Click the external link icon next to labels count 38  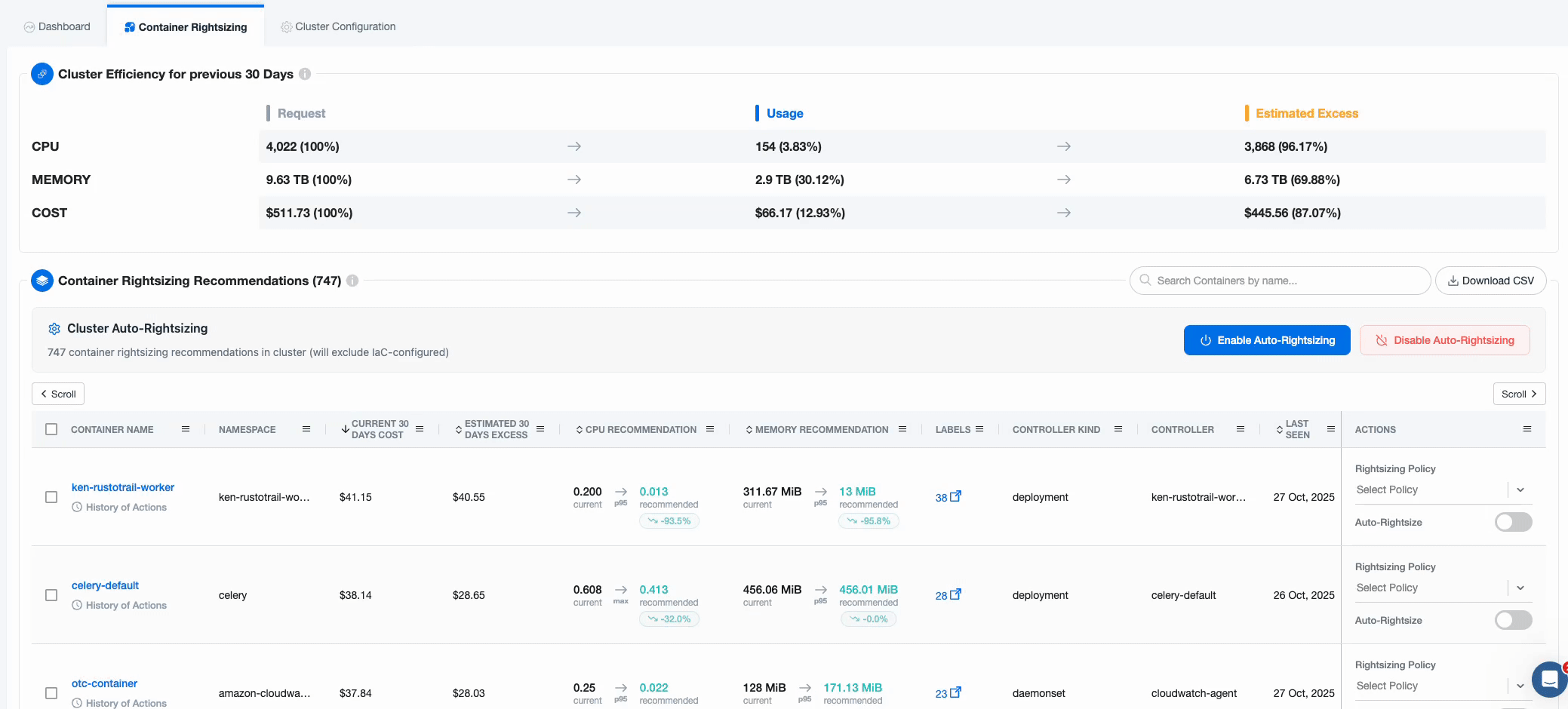955,496
